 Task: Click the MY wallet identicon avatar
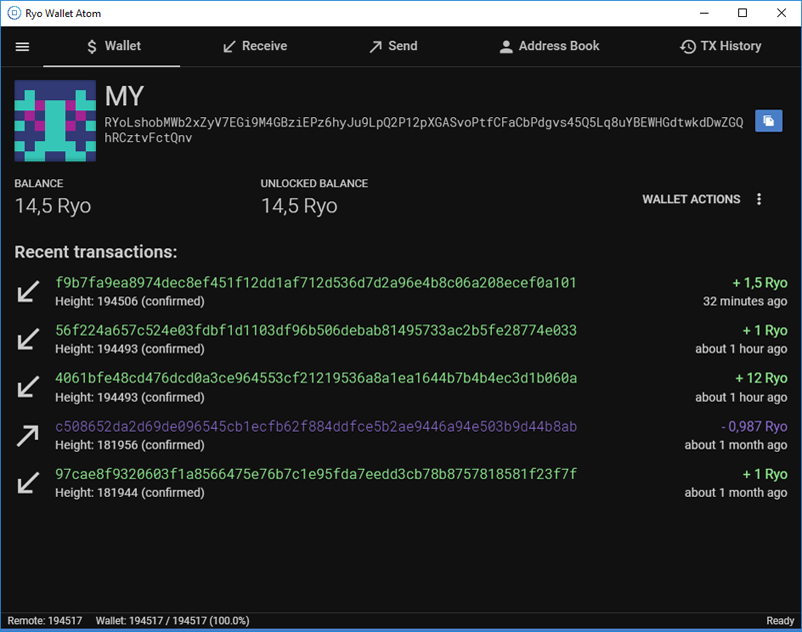pyautogui.click(x=55, y=121)
